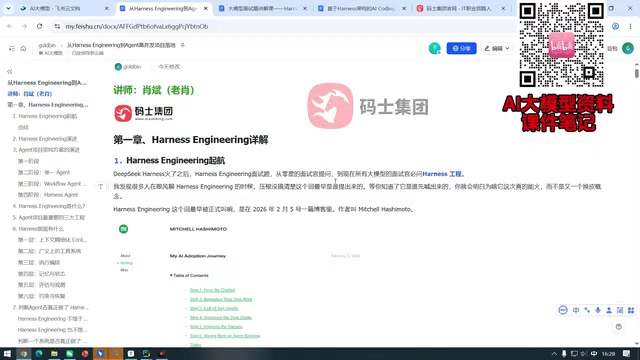
Task: Click the address bar URL my.feishu.cn
Action: [x=137, y=26]
